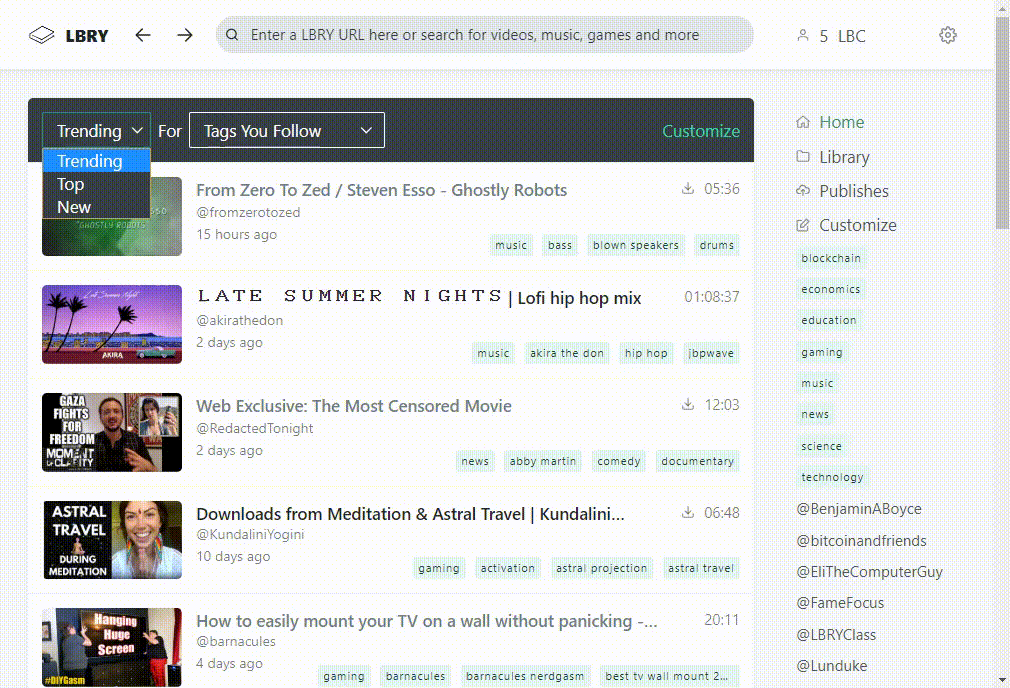
Task: Click the music tag in sidebar
Action: tap(817, 383)
